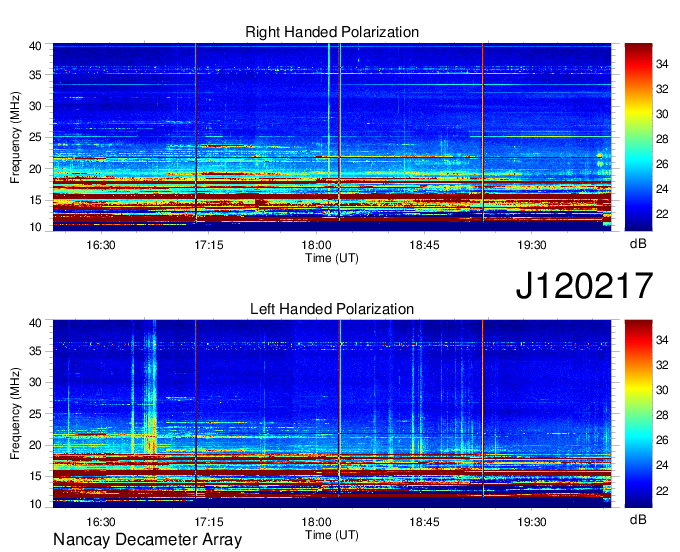Click 24 dB value on Left Handed color scale
This screenshot has width=680, height=552.
662,465
